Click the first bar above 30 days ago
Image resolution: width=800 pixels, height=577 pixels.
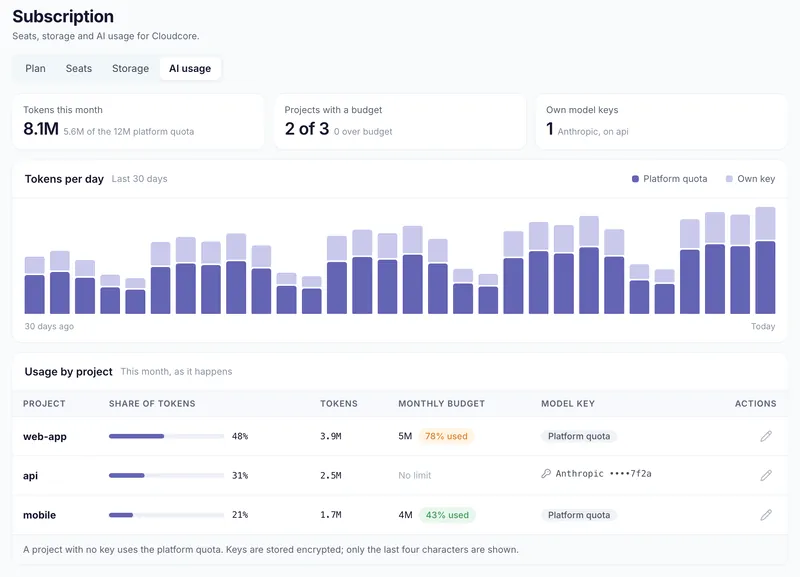coord(35,285)
